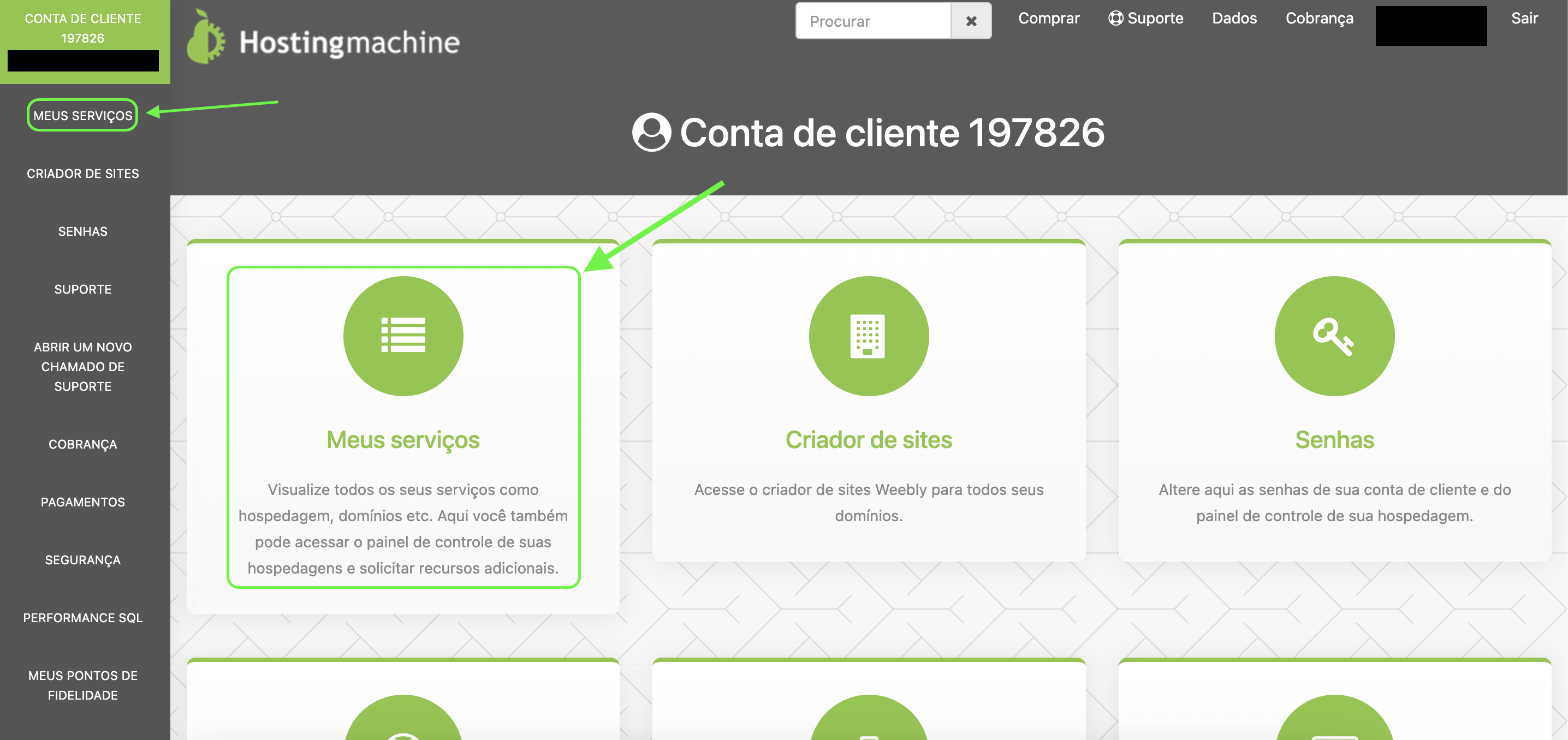The width and height of the screenshot is (1568, 740).
Task: Click the Weebly site builder description text
Action: [x=869, y=503]
